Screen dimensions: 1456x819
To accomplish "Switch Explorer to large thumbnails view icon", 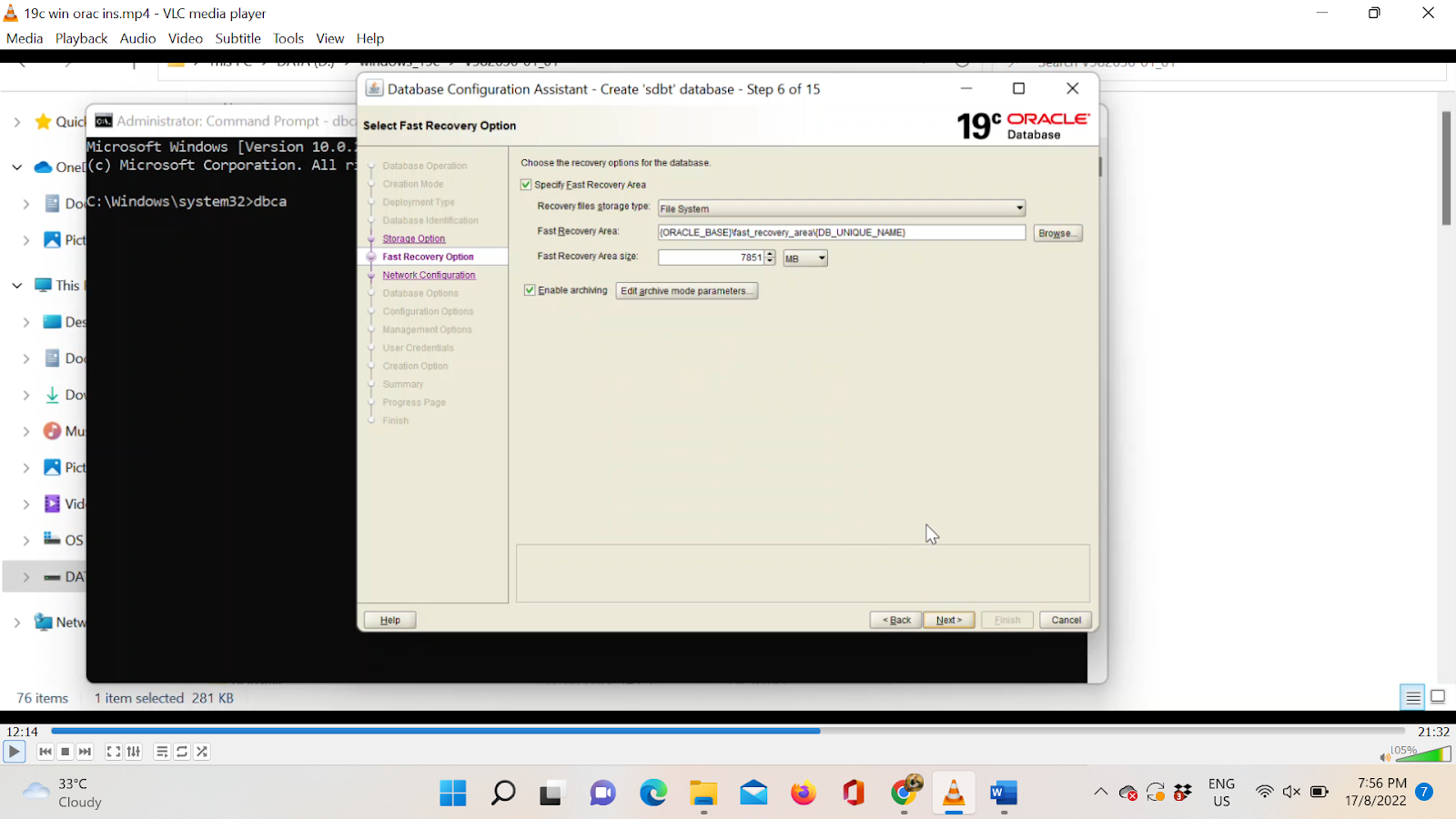I will coord(1438,697).
